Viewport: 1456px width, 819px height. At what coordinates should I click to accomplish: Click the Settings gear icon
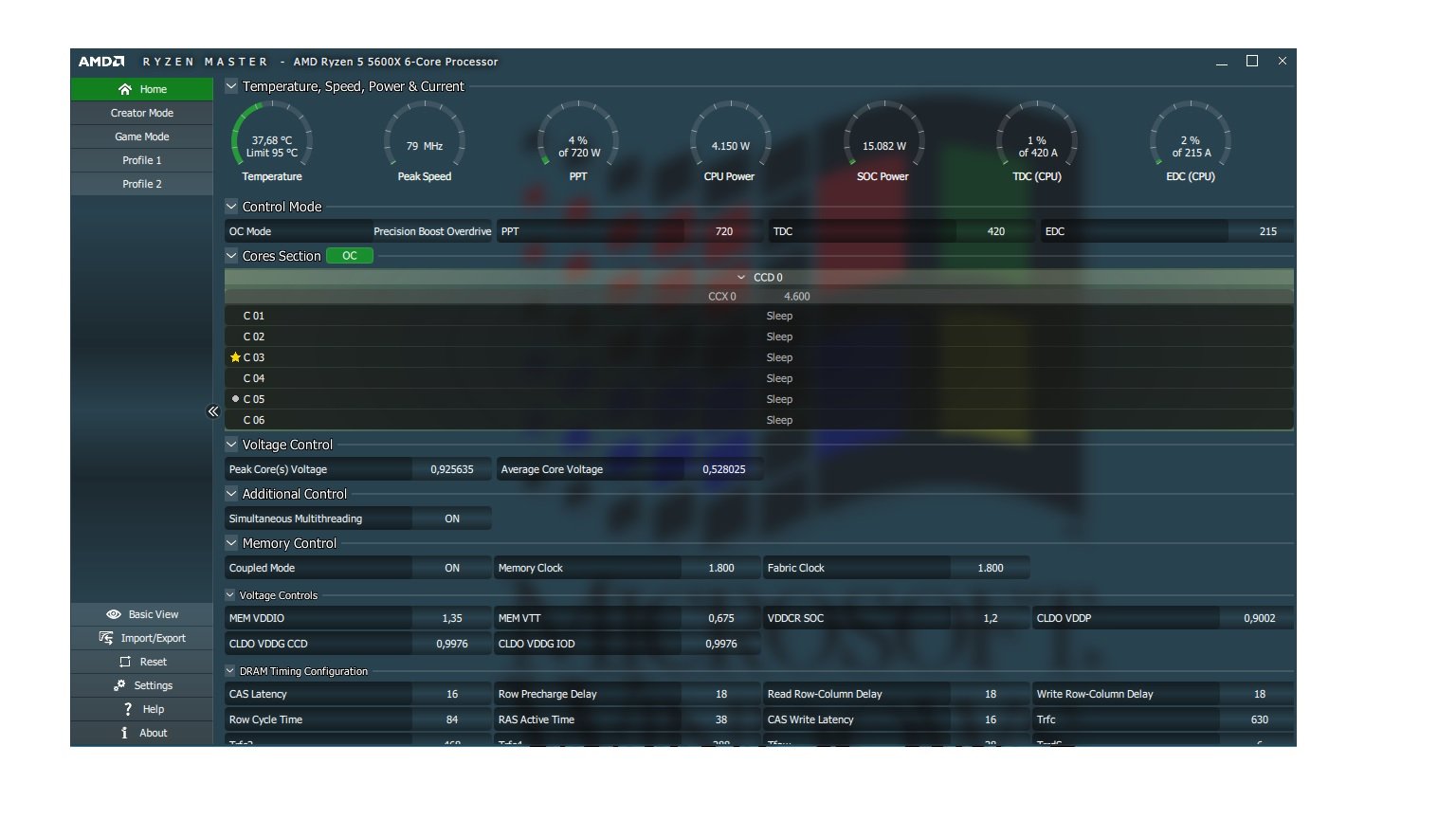[x=119, y=685]
